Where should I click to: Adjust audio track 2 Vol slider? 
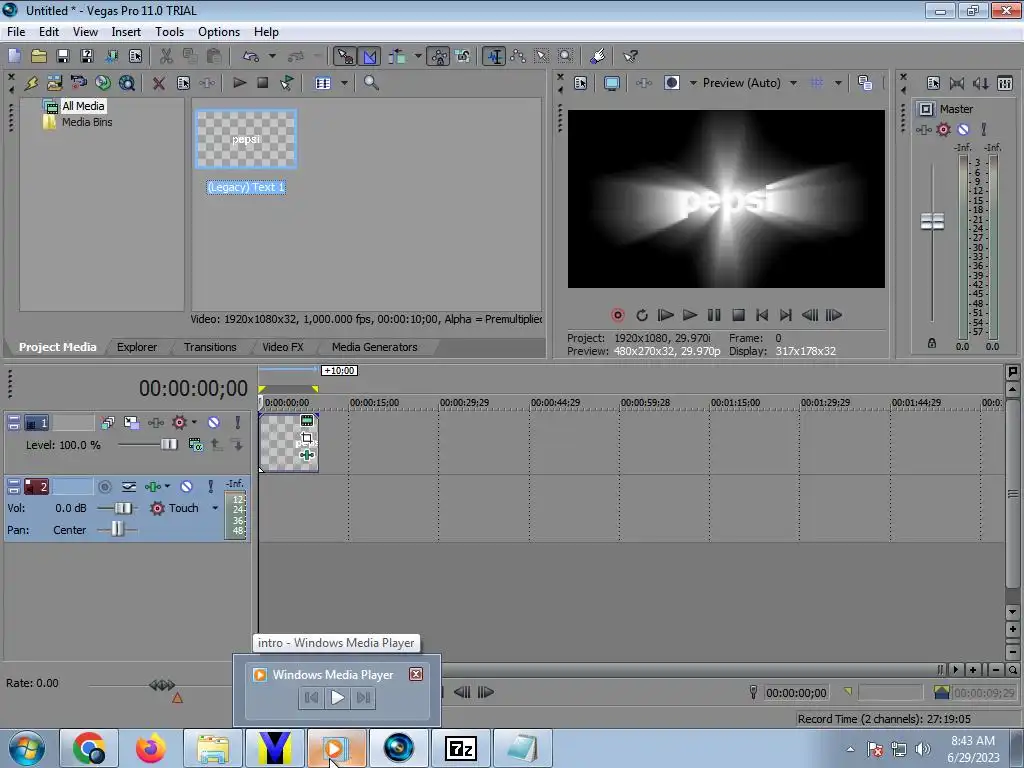pos(123,508)
